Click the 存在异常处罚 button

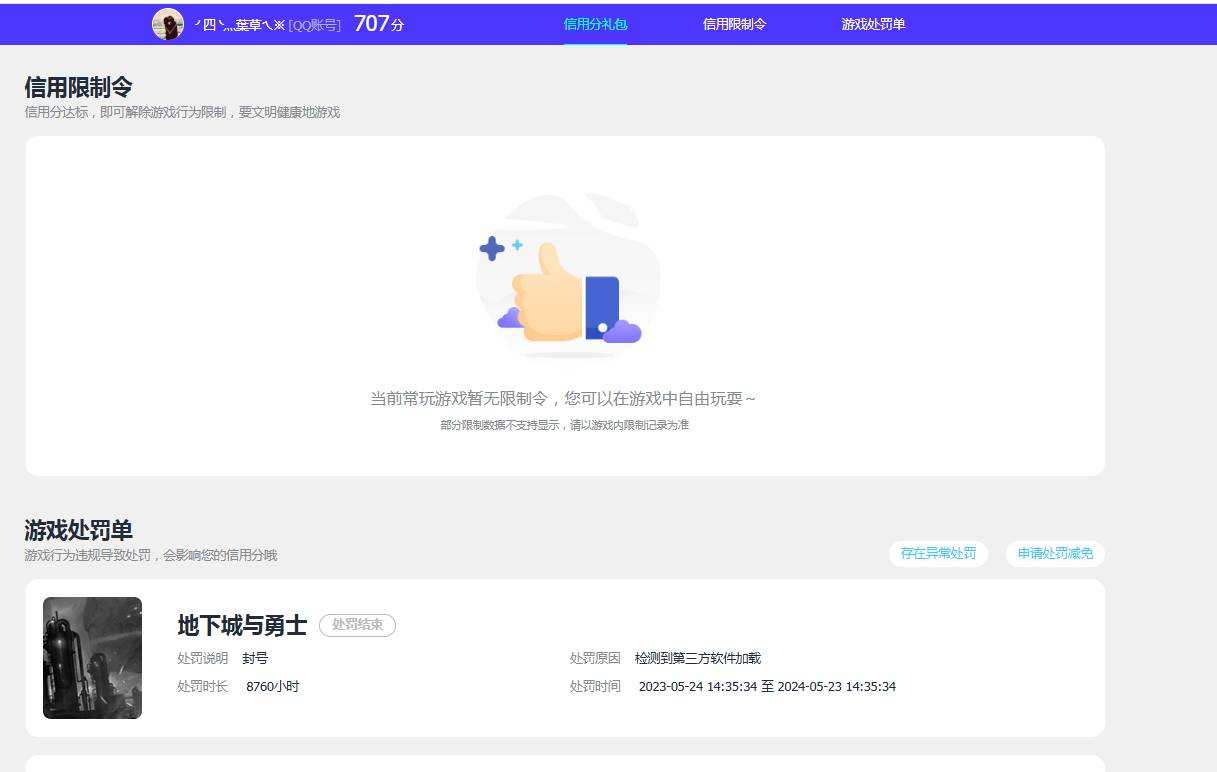938,553
